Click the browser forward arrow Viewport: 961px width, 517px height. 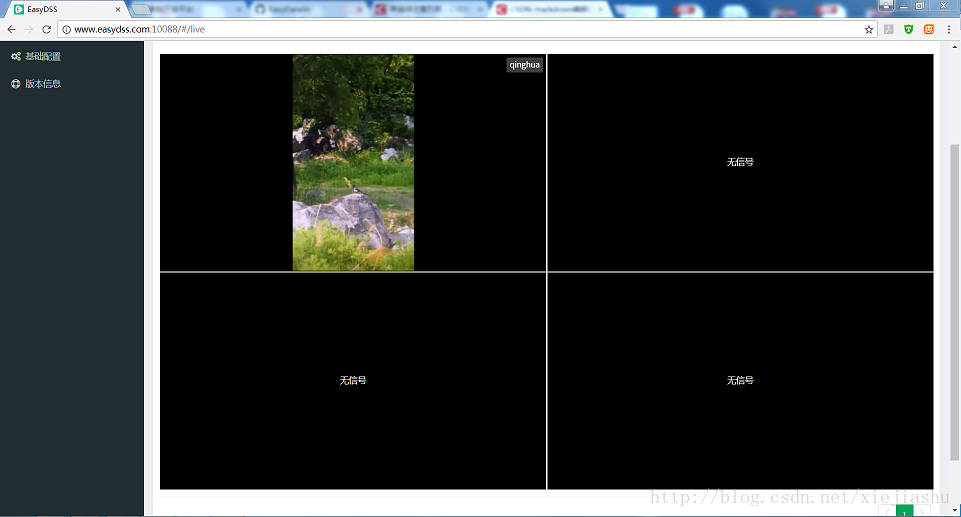[29, 29]
